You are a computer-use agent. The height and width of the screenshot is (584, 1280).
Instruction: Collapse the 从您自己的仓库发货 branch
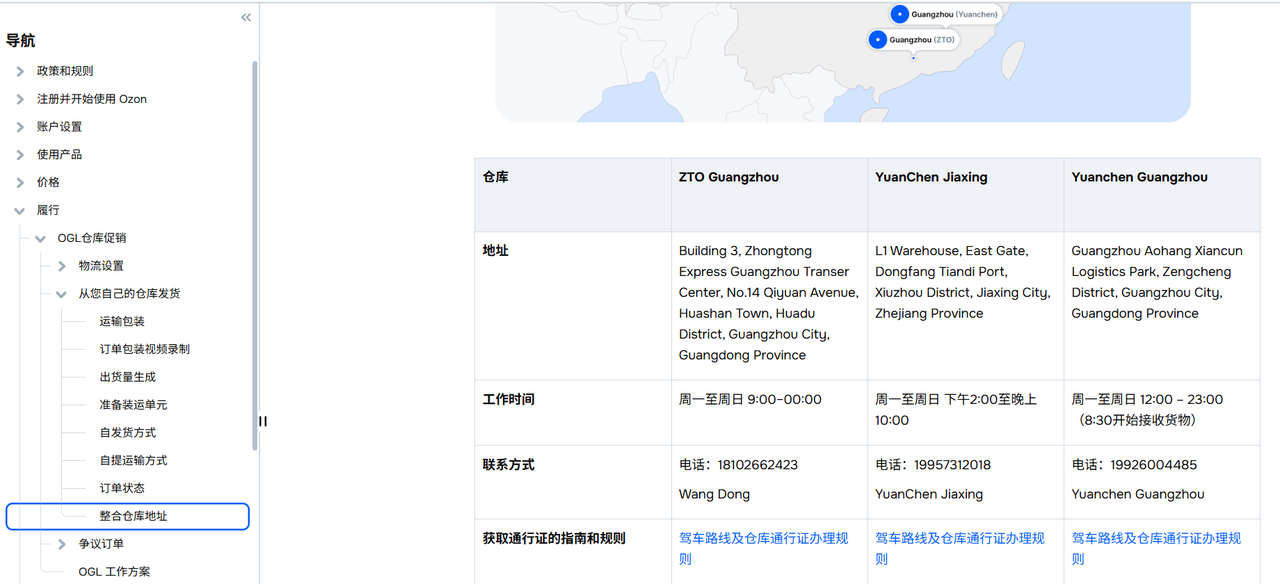click(x=62, y=294)
